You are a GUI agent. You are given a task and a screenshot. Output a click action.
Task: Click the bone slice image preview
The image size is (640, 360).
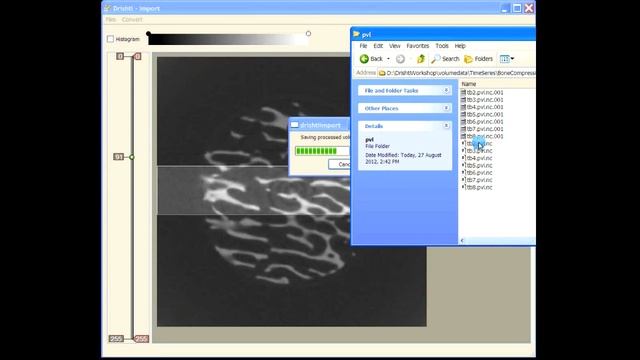coord(291,192)
